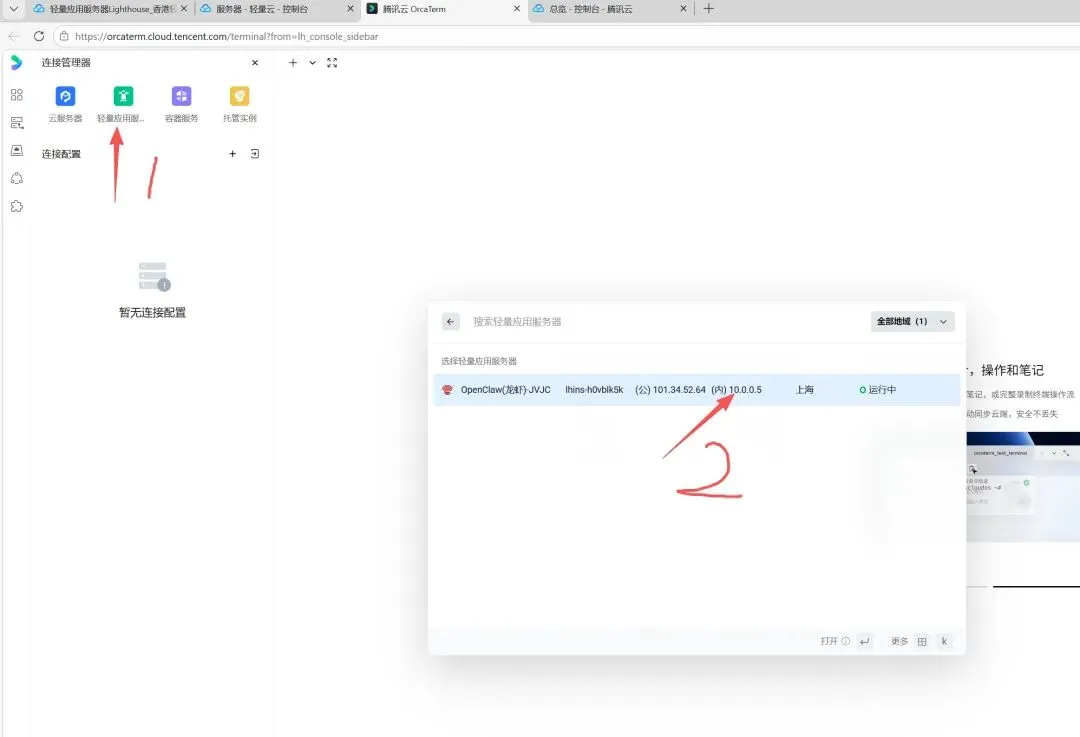This screenshot has width=1080, height=737.
Task: Select the 托管实例 icon
Action: point(239,96)
